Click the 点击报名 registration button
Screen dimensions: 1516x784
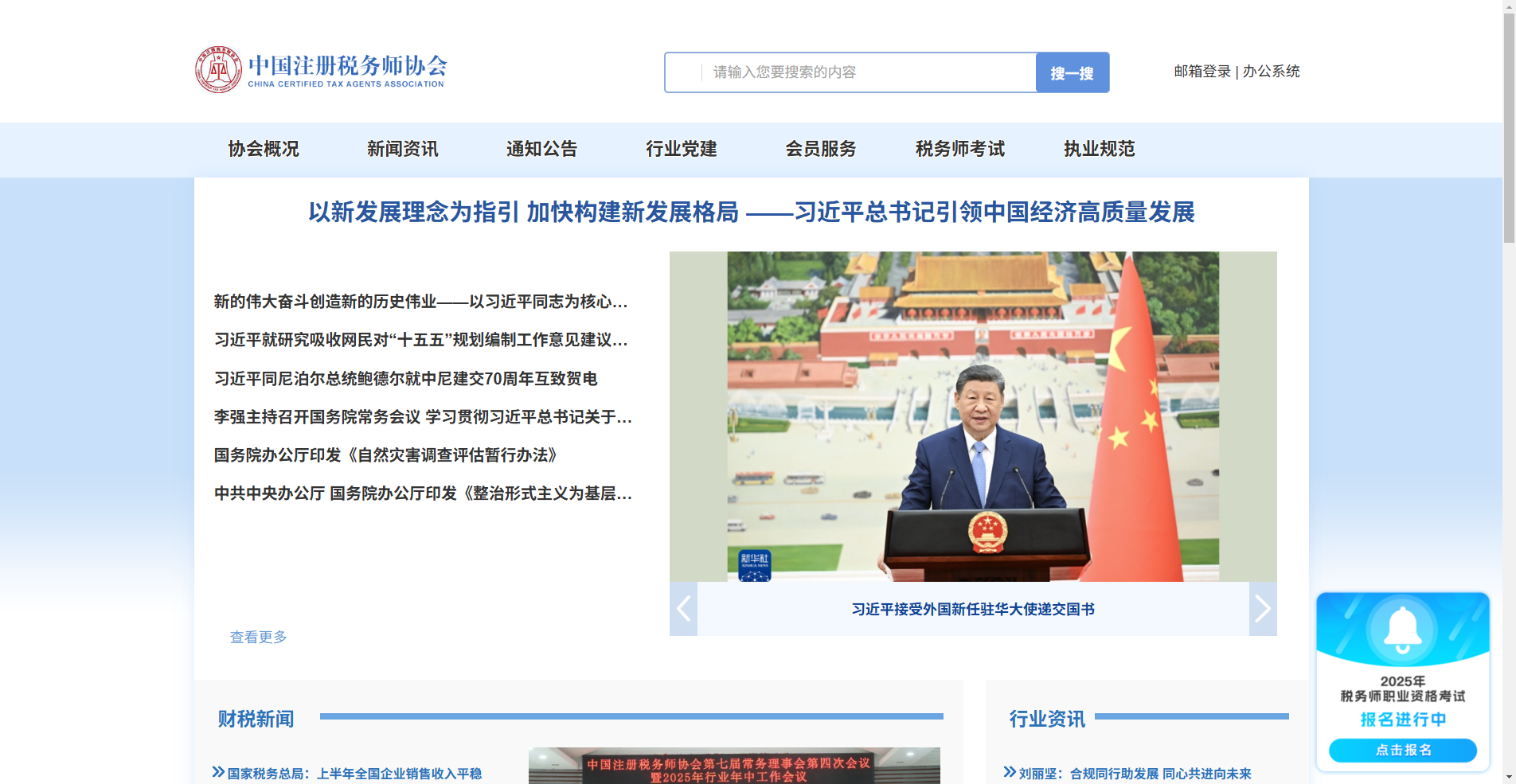pos(1402,750)
